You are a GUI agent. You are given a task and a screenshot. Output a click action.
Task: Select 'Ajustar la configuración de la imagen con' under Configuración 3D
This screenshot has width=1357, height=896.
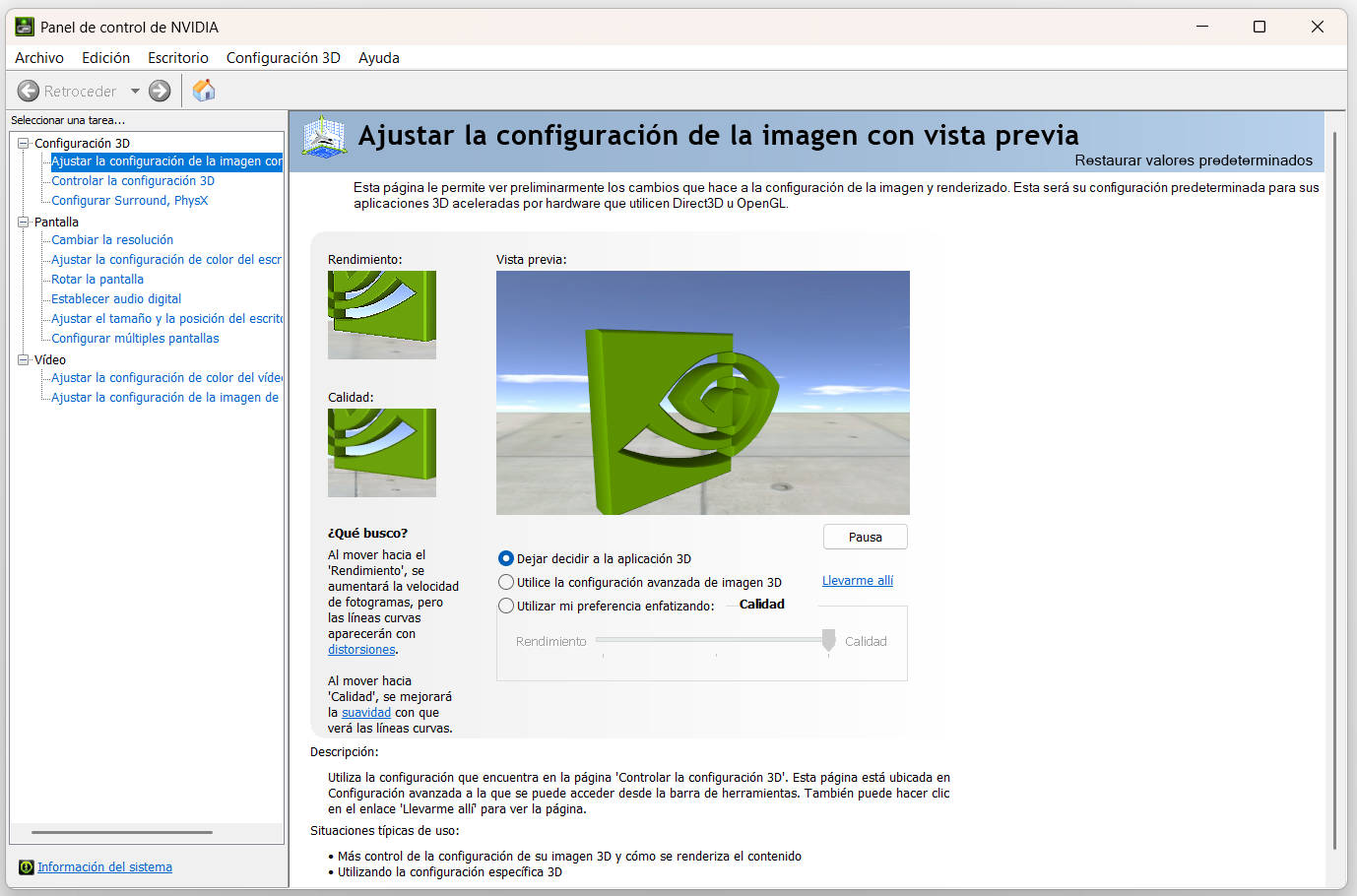(x=166, y=161)
